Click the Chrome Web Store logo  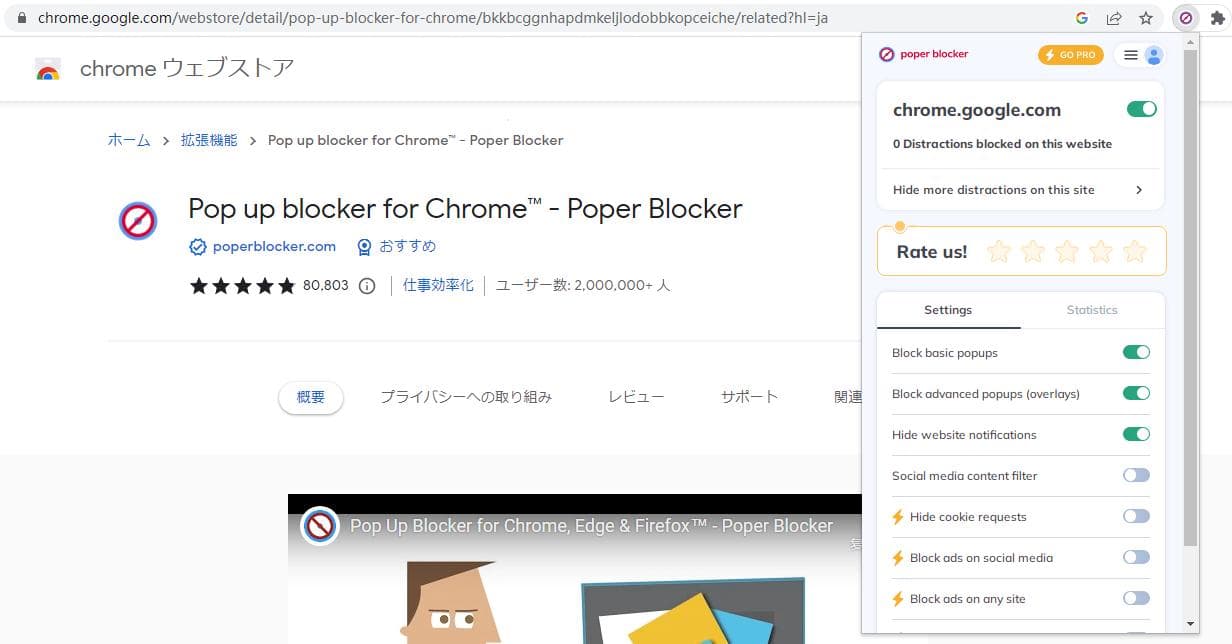coord(46,68)
